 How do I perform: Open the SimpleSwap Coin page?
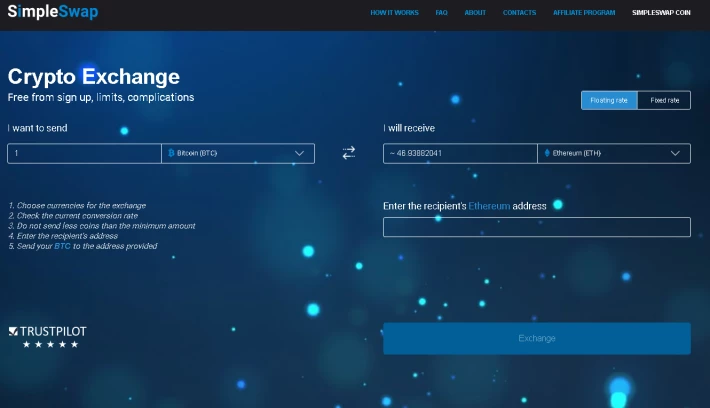(661, 13)
